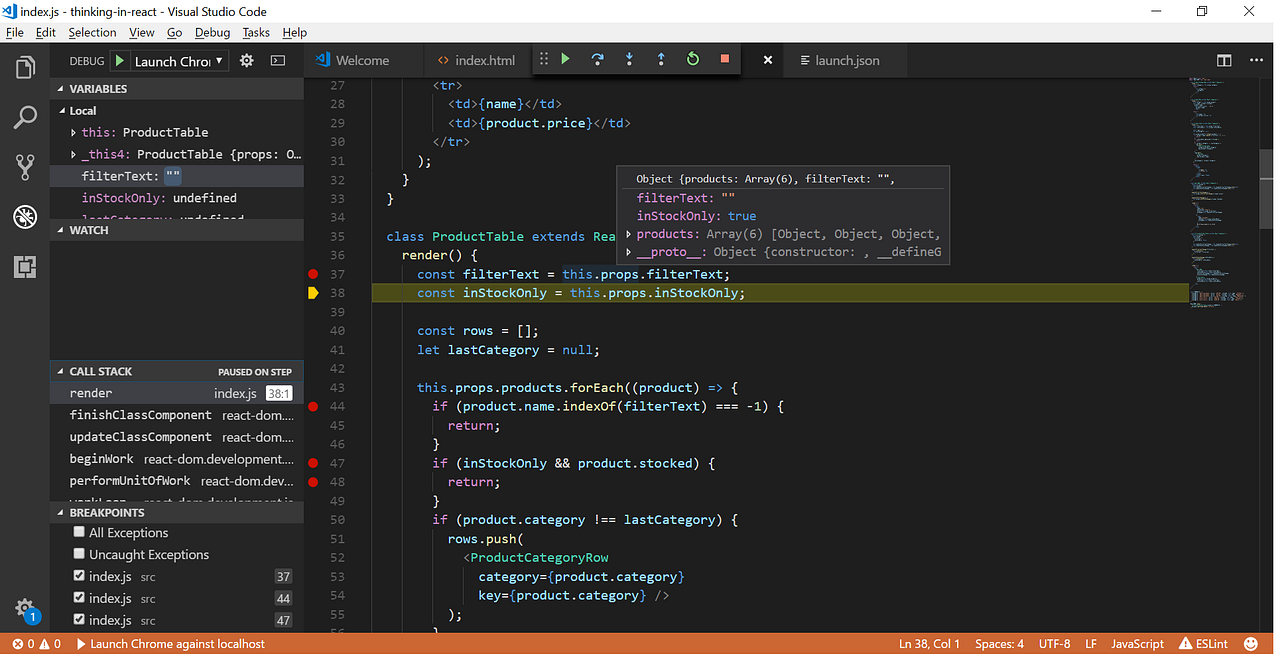Screen dimensions: 1280x658
Task: Change encoding via UTF-8
Action: click(x=1054, y=644)
